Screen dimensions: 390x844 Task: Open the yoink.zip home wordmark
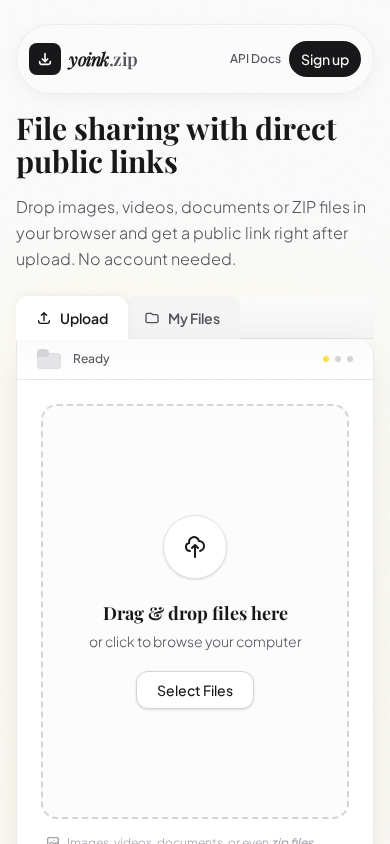click(x=102, y=60)
